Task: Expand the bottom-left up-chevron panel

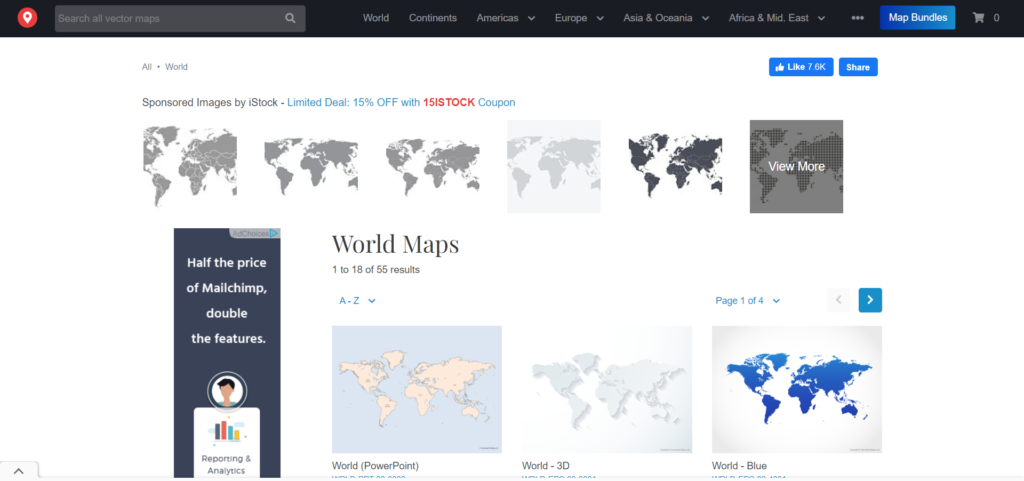Action: [x=19, y=471]
